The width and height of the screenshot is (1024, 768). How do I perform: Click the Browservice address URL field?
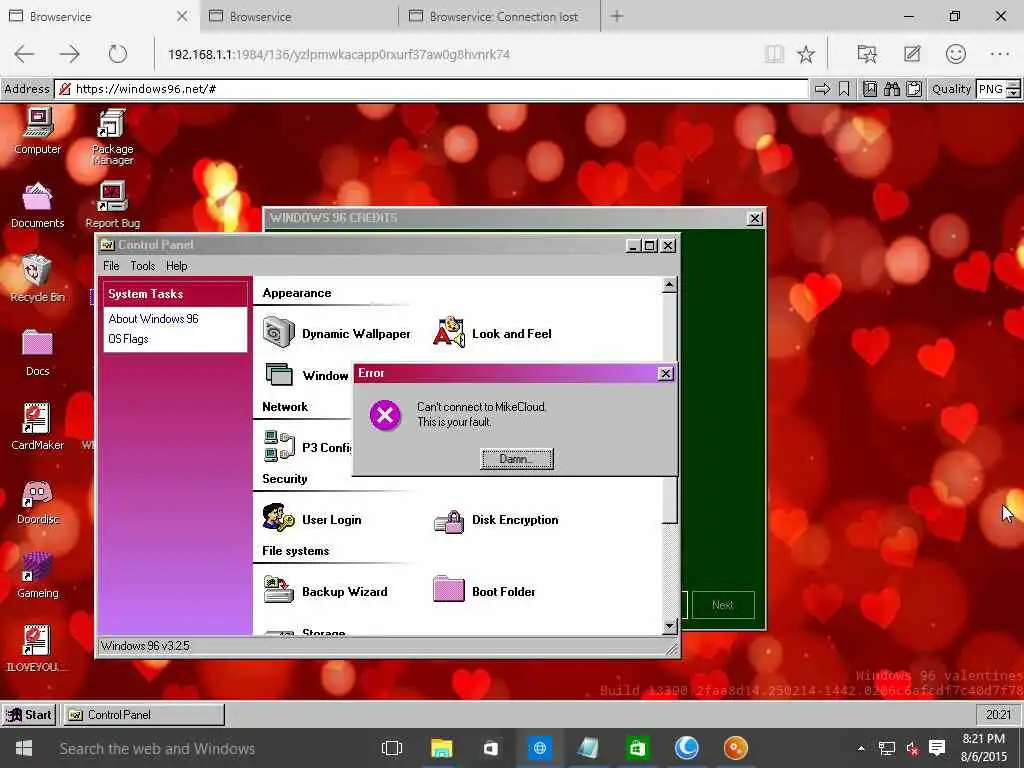pyautogui.click(x=431, y=89)
